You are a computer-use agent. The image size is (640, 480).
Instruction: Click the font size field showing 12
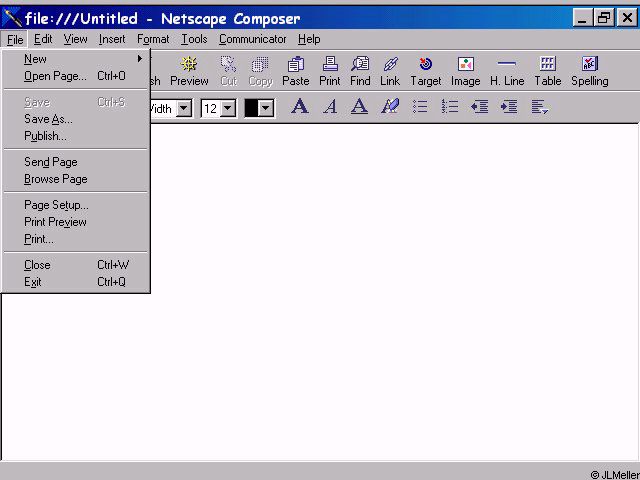(x=211, y=109)
